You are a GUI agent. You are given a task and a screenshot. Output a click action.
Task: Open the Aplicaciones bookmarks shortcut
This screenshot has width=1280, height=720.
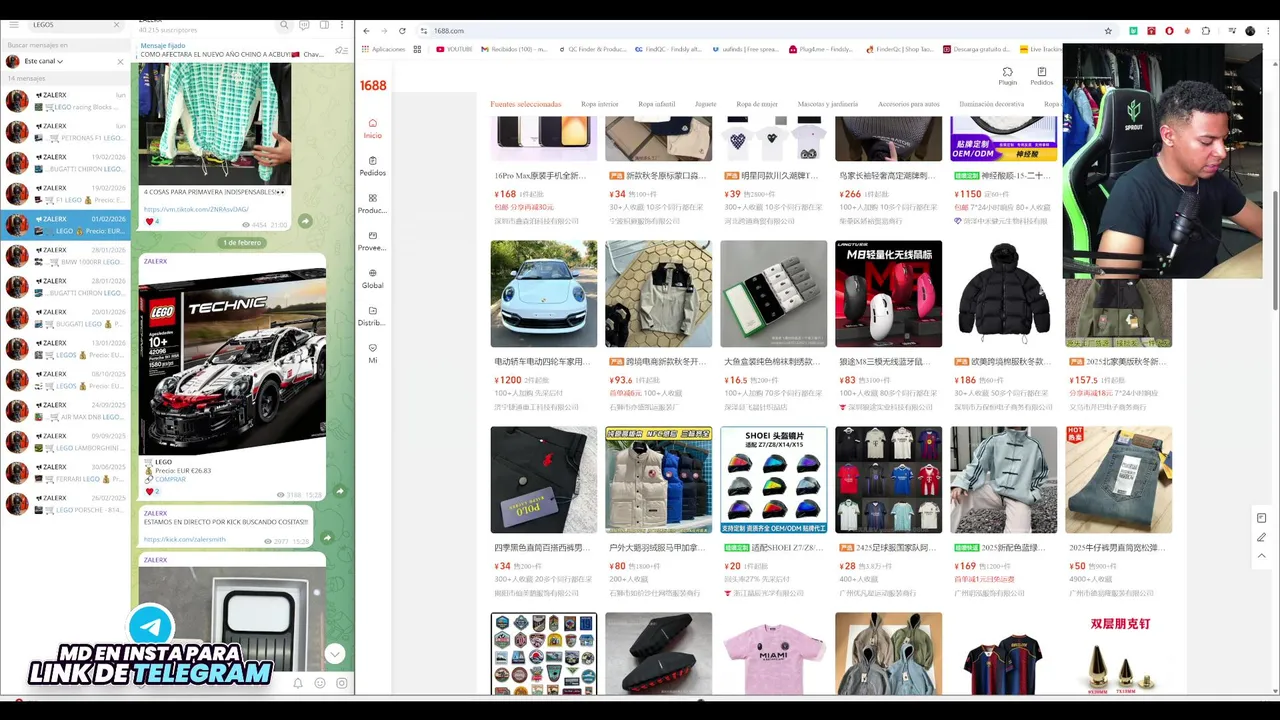[383, 49]
